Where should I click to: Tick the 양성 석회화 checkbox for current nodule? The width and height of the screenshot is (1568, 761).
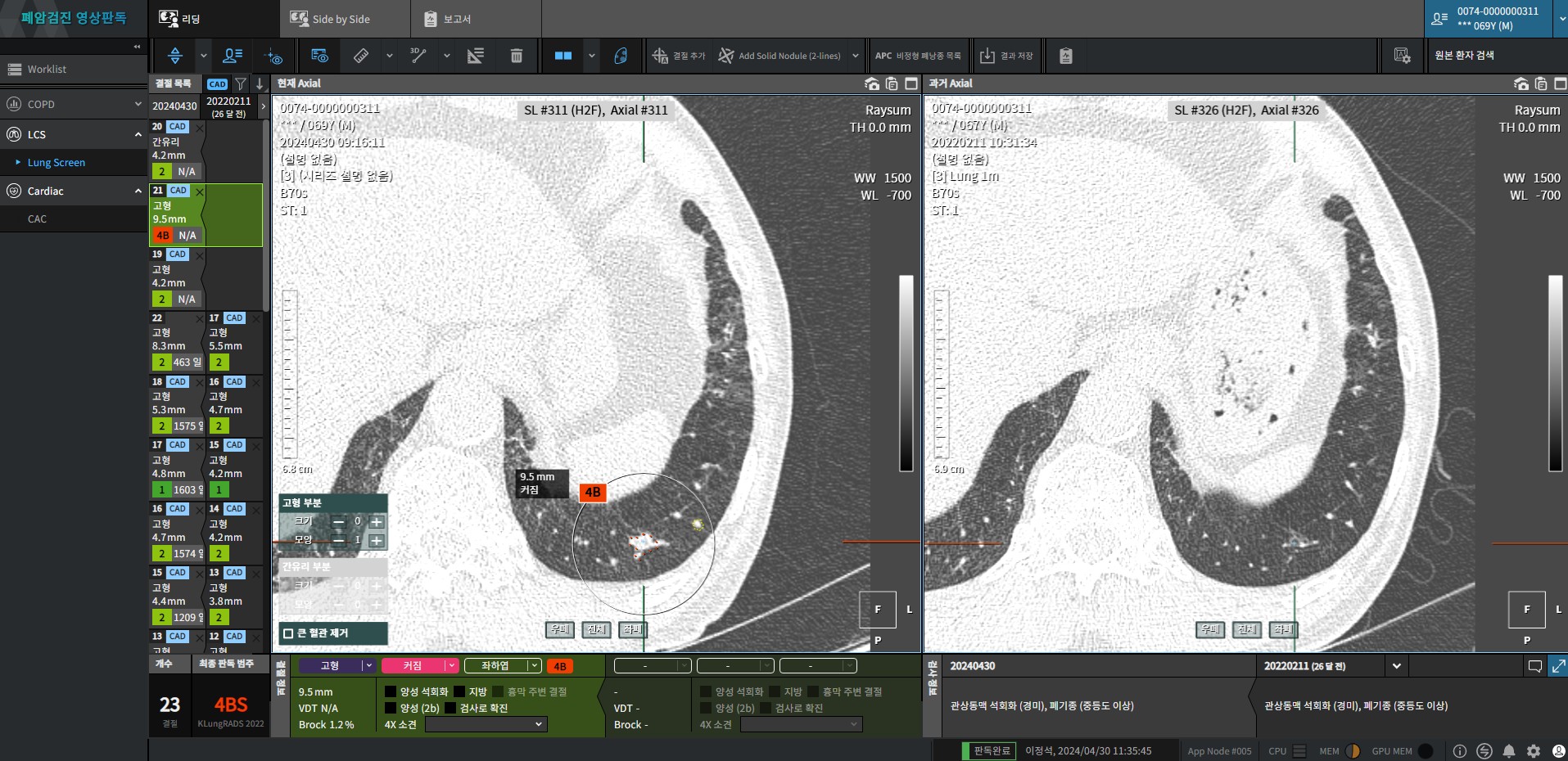(391, 691)
